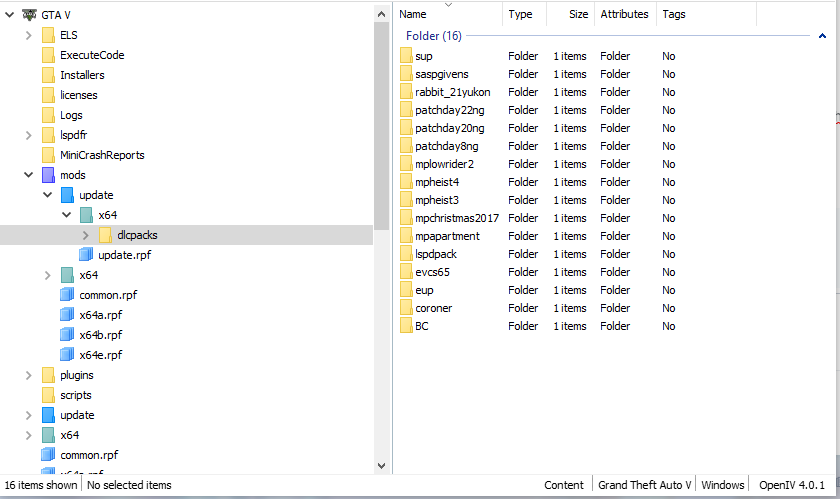This screenshot has height=499, width=840.
Task: Select patchday20ng in file list
Action: point(449,128)
